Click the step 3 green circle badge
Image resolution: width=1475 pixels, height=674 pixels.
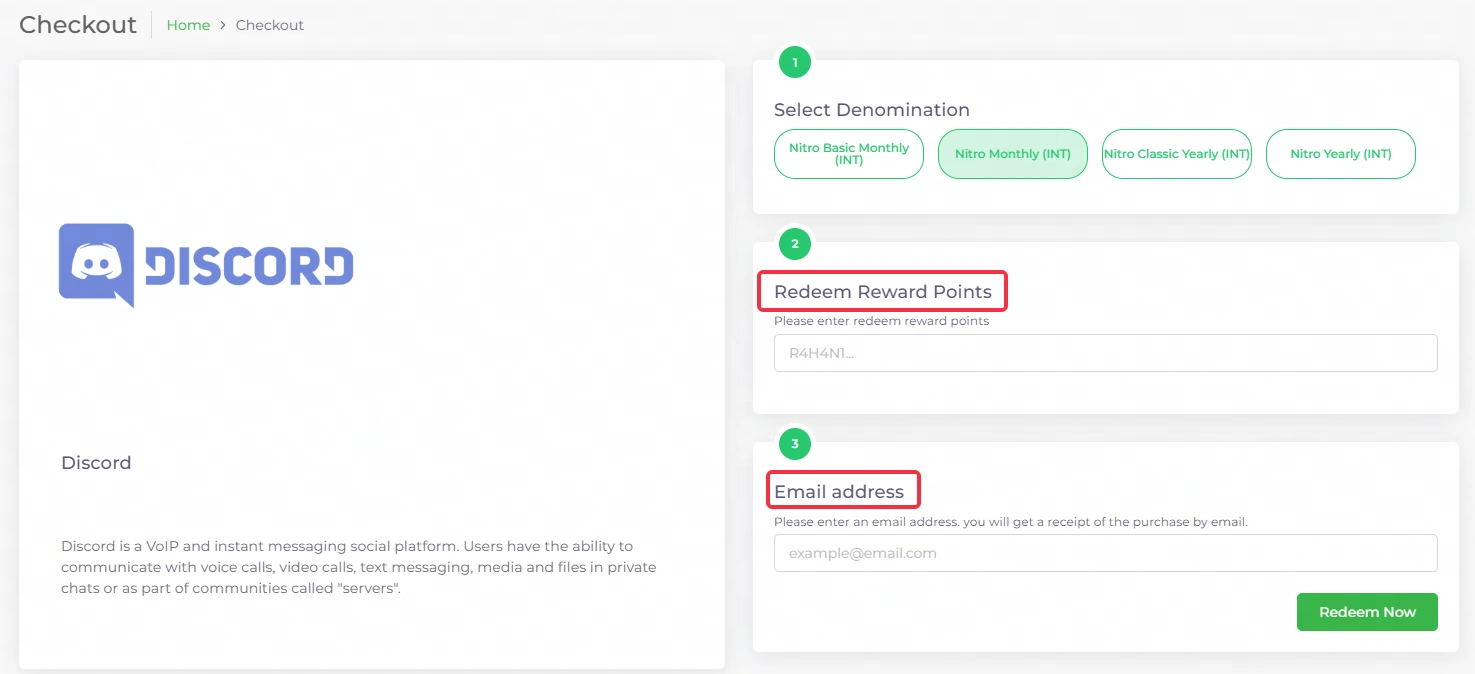click(x=795, y=444)
